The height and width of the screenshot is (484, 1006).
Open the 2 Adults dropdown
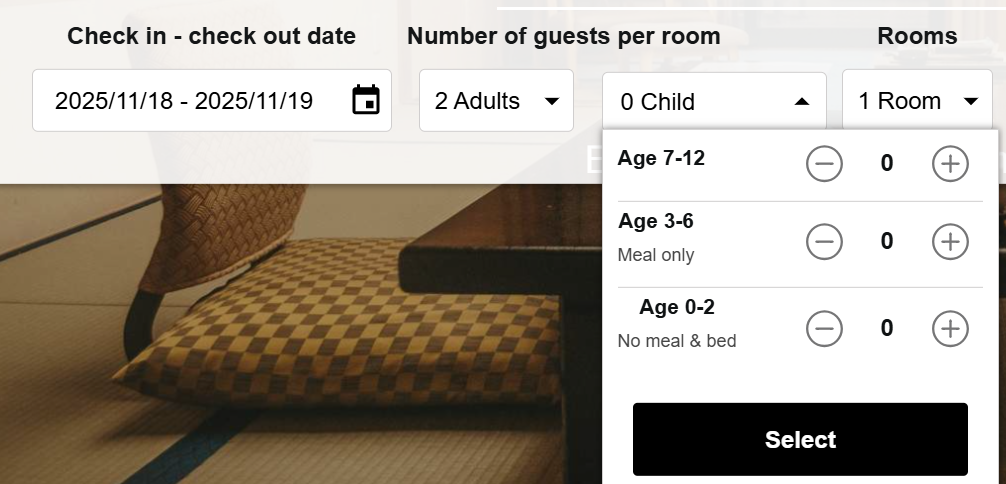click(x=496, y=101)
